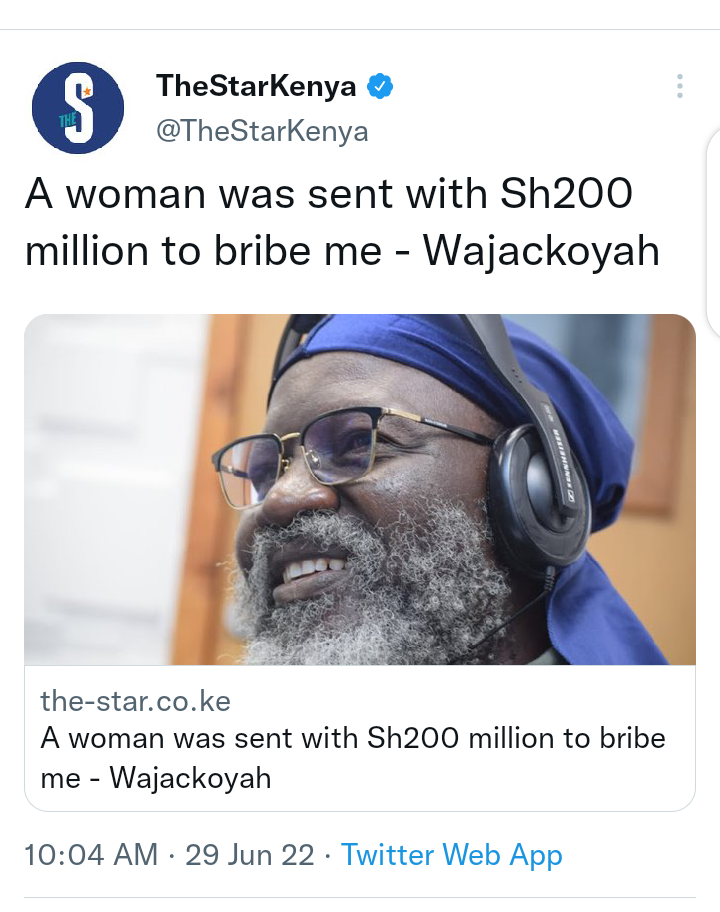Image resolution: width=720 pixels, height=912 pixels.
Task: Click the blue verified badge
Action: point(380,86)
